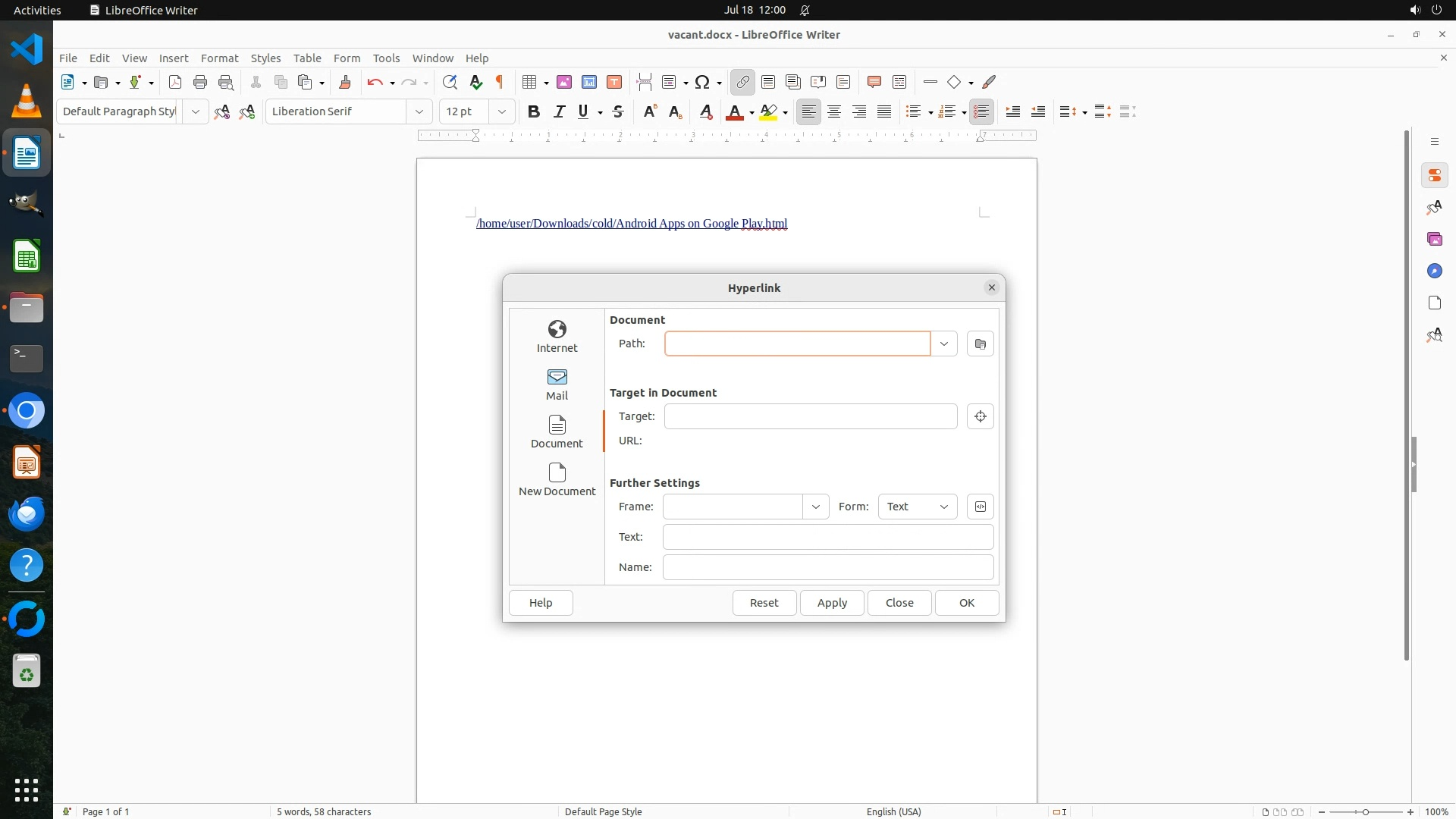Choose the New Document hyperlink type
1456x819 pixels.
pyautogui.click(x=557, y=479)
